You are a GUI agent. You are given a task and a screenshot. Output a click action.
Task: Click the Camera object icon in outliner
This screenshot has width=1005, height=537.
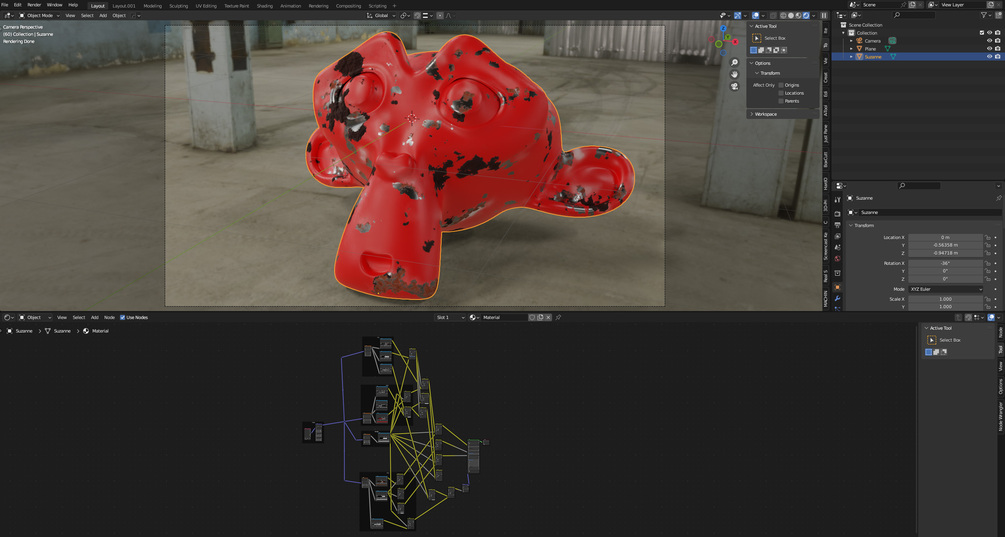(x=860, y=40)
